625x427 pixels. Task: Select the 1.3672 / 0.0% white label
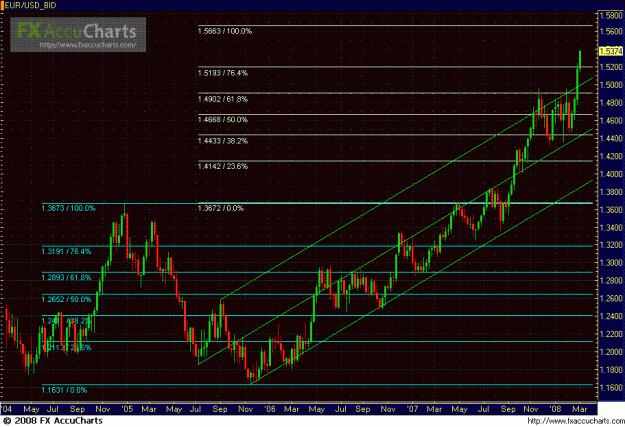click(220, 208)
